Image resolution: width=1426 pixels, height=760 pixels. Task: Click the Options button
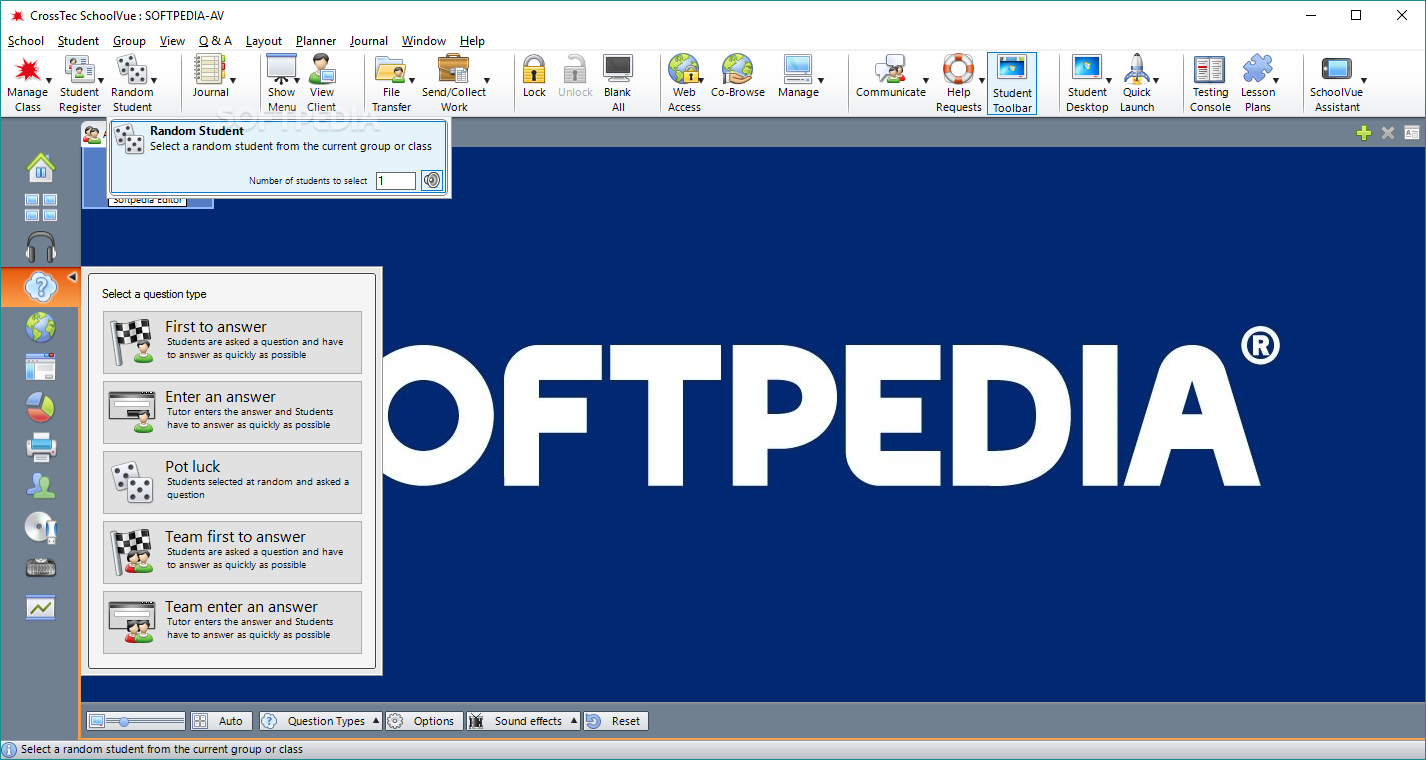(x=424, y=721)
